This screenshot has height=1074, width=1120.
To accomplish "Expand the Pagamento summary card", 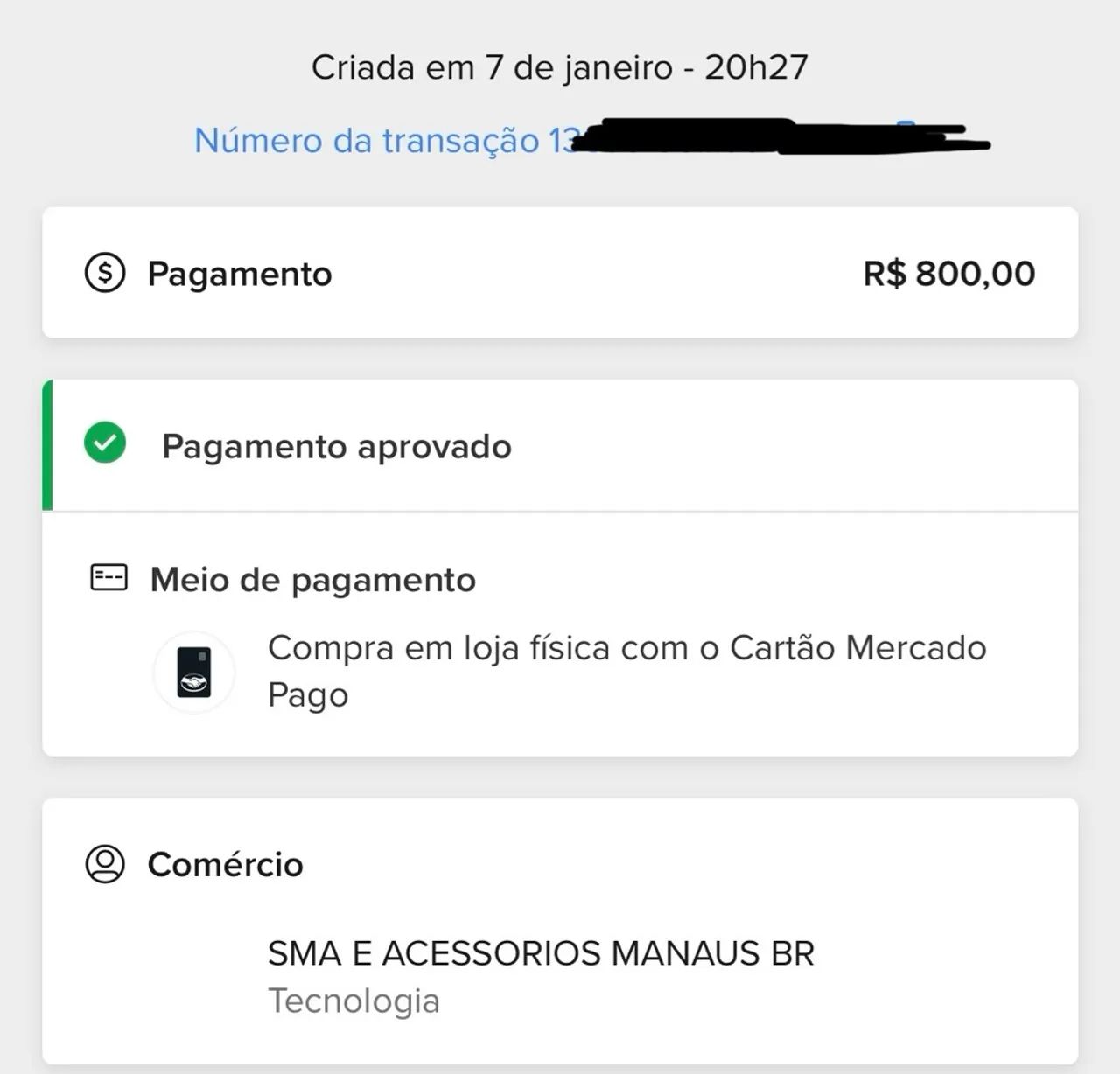I will click(560, 273).
